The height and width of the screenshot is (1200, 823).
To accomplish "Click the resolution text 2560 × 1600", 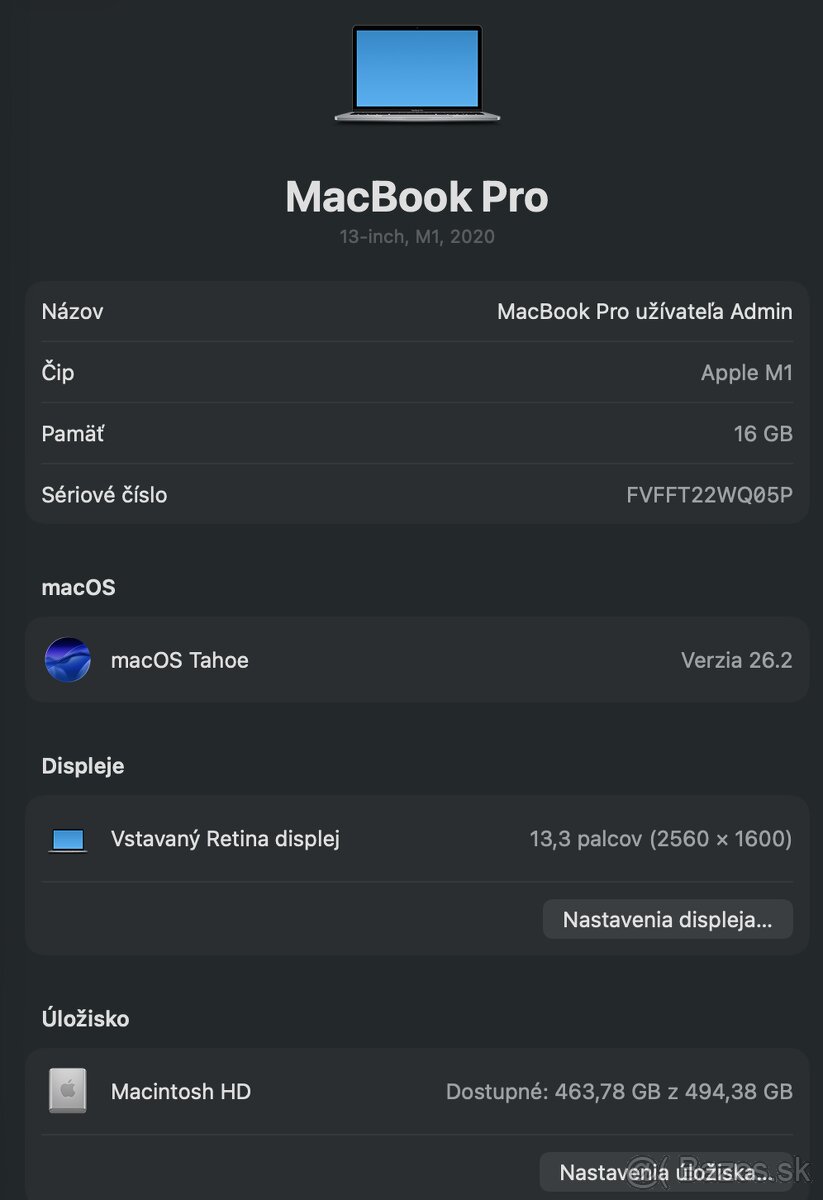I will 720,839.
